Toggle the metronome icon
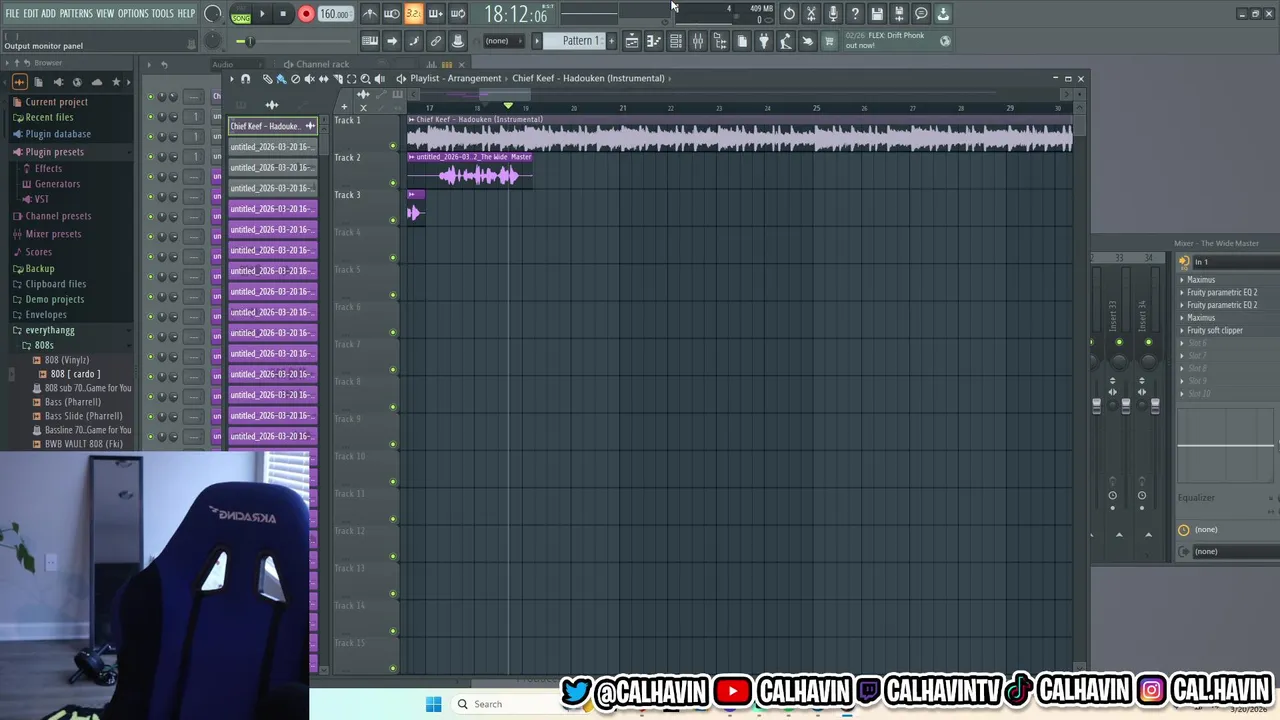The width and height of the screenshot is (1280, 720). pyautogui.click(x=370, y=14)
